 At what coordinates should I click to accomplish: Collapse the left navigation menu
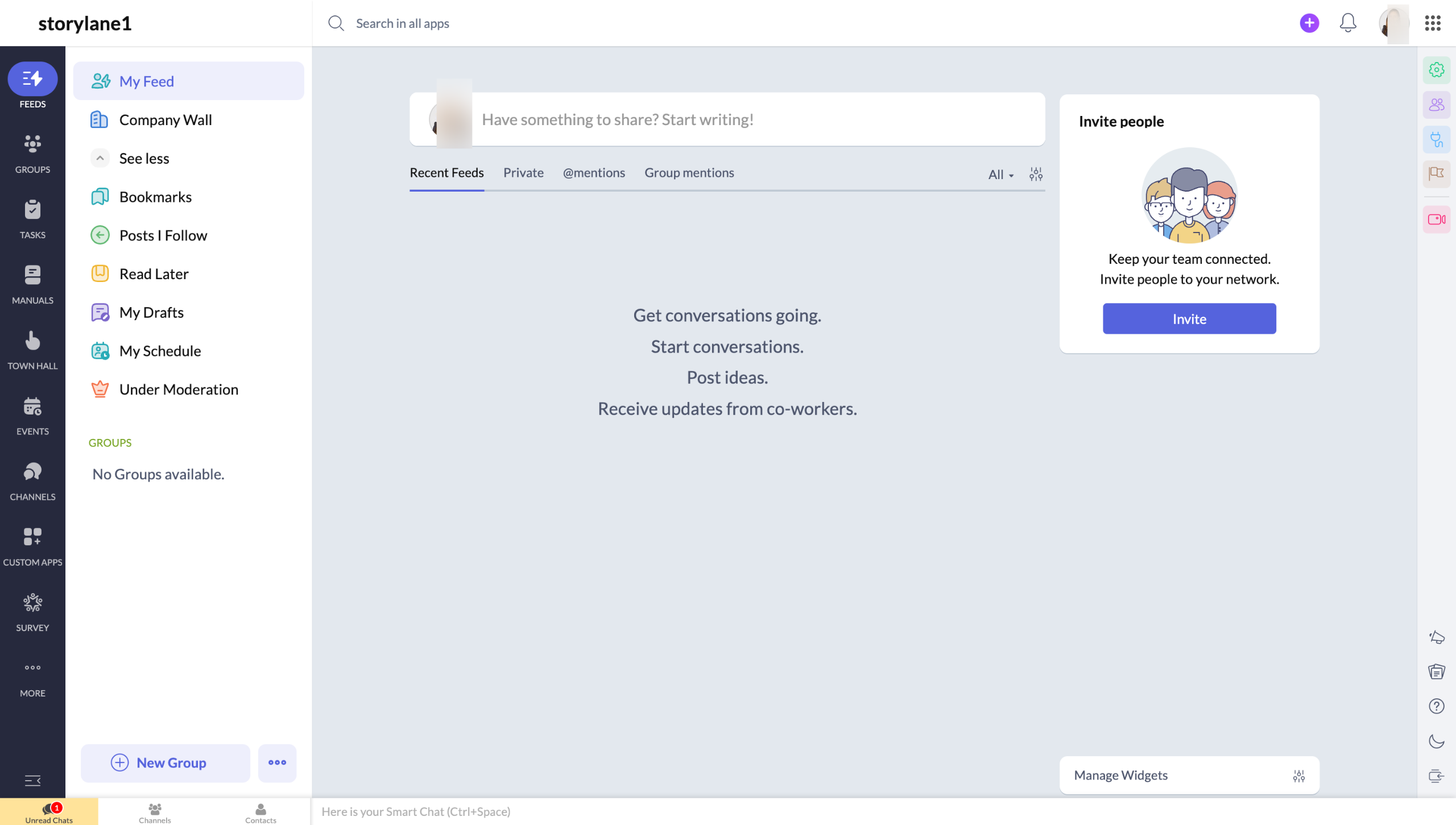coord(32,780)
